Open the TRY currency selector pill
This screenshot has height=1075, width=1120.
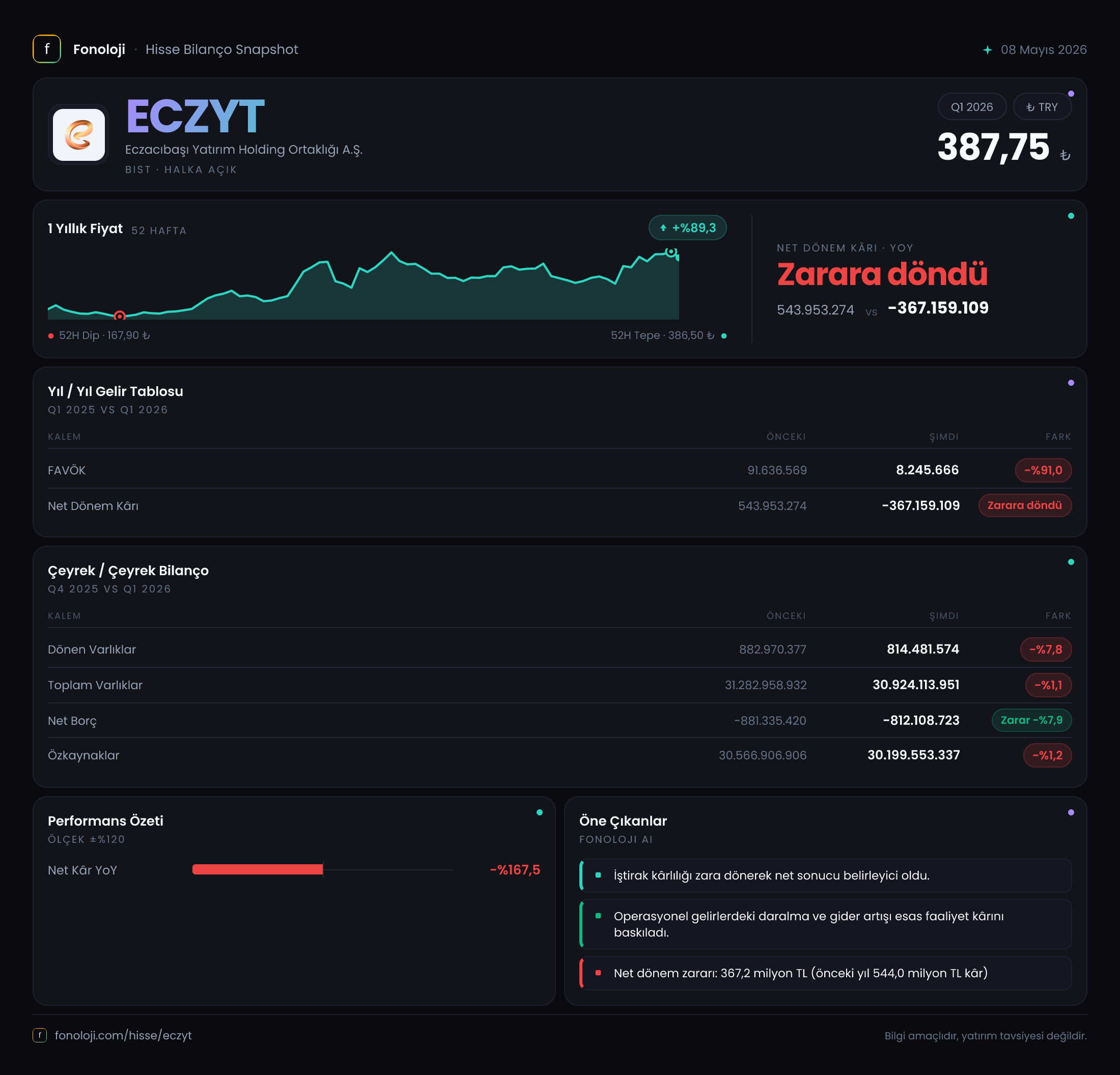click(1042, 107)
